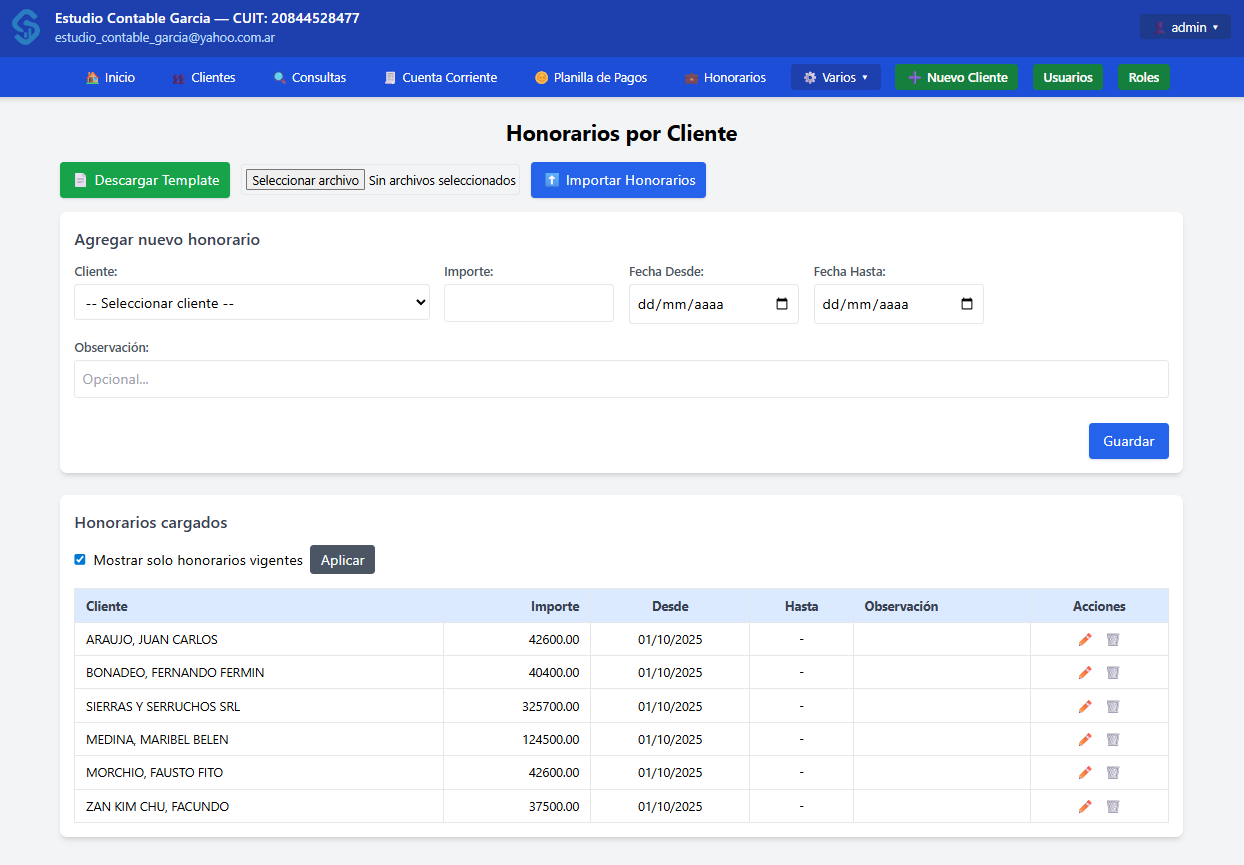Image resolution: width=1244 pixels, height=865 pixels.
Task: Go to Cuenta Corriente in the navbar
Action: [440, 77]
